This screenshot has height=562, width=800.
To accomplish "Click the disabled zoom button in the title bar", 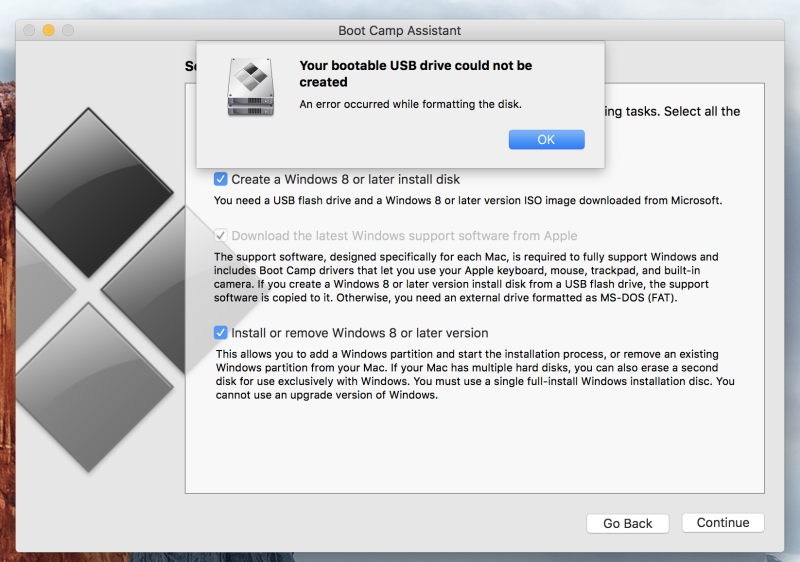I will point(68,31).
